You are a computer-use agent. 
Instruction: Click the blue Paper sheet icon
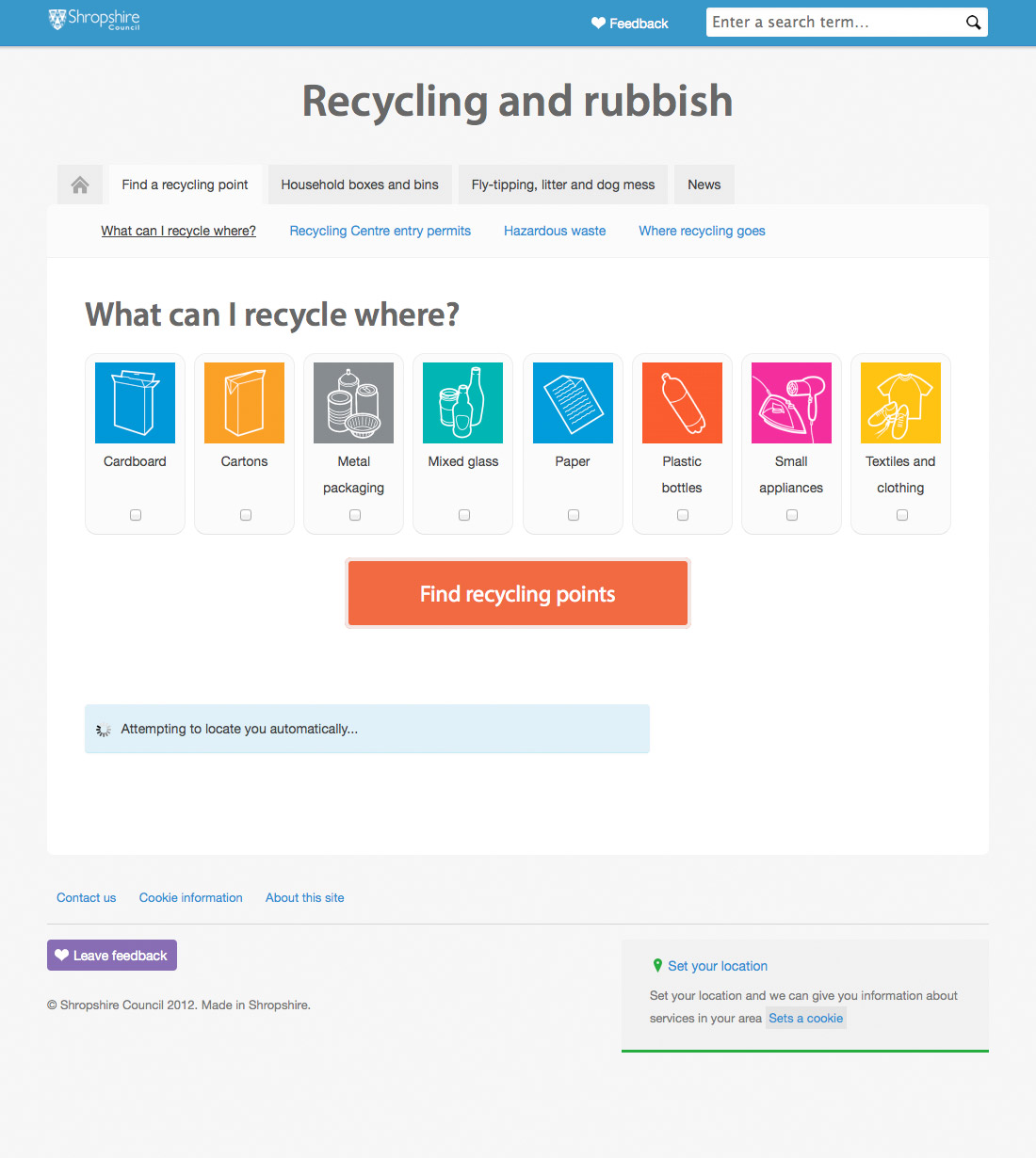pos(573,403)
